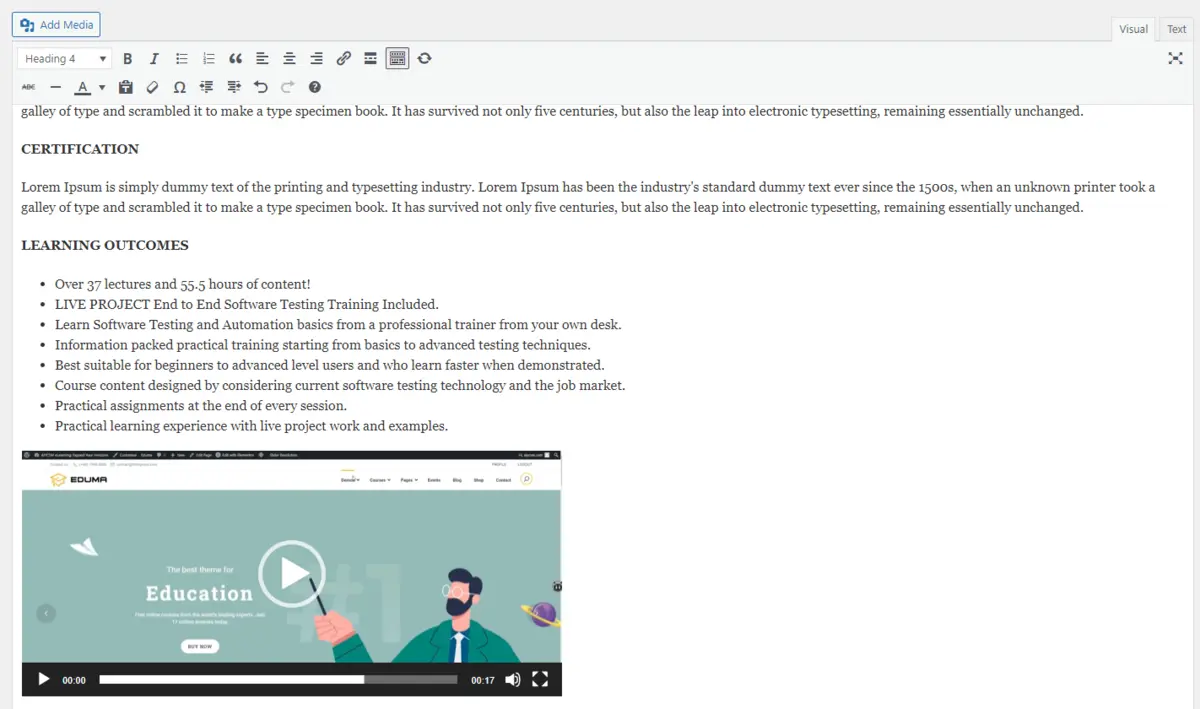The image size is (1200, 709).
Task: Click 'LIVE PROJECT End to End' bullet
Action: (247, 304)
